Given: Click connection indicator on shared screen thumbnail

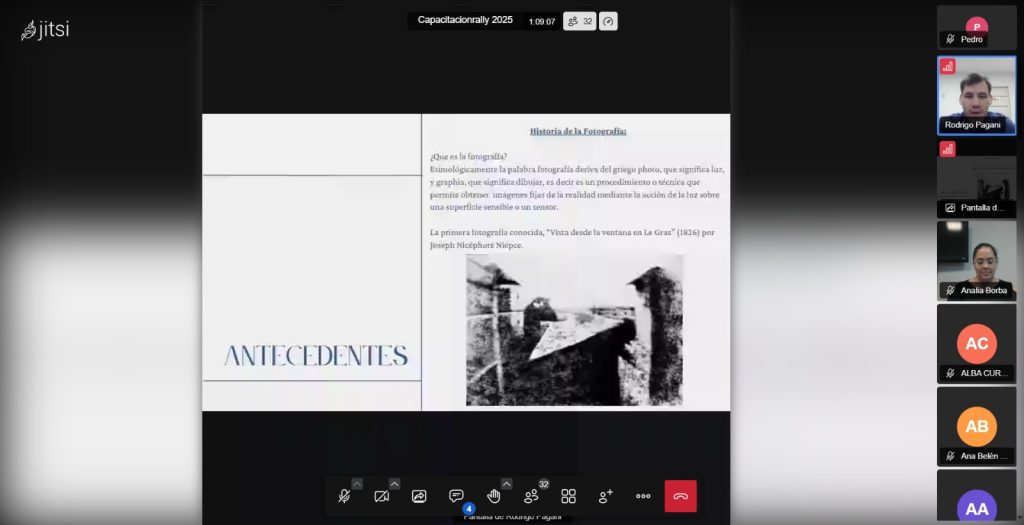Looking at the screenshot, I should click(x=948, y=149).
